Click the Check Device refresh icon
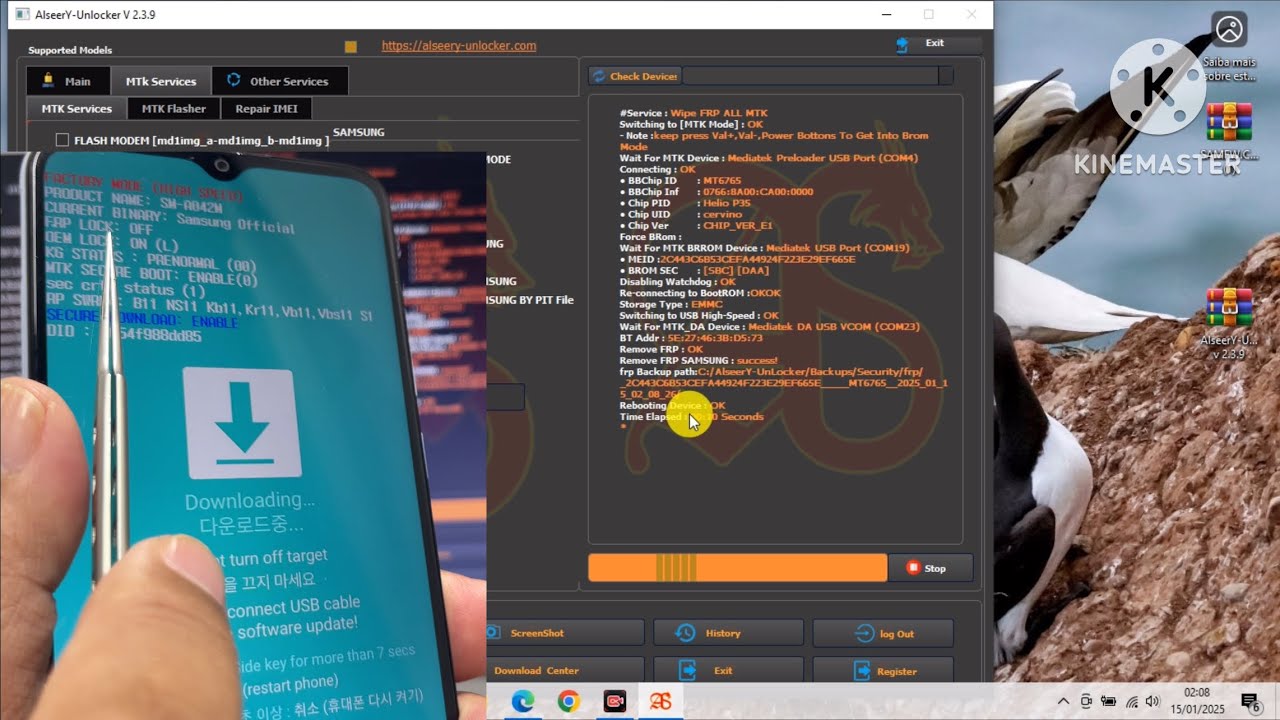Screen dimensions: 1280x720 pos(599,76)
